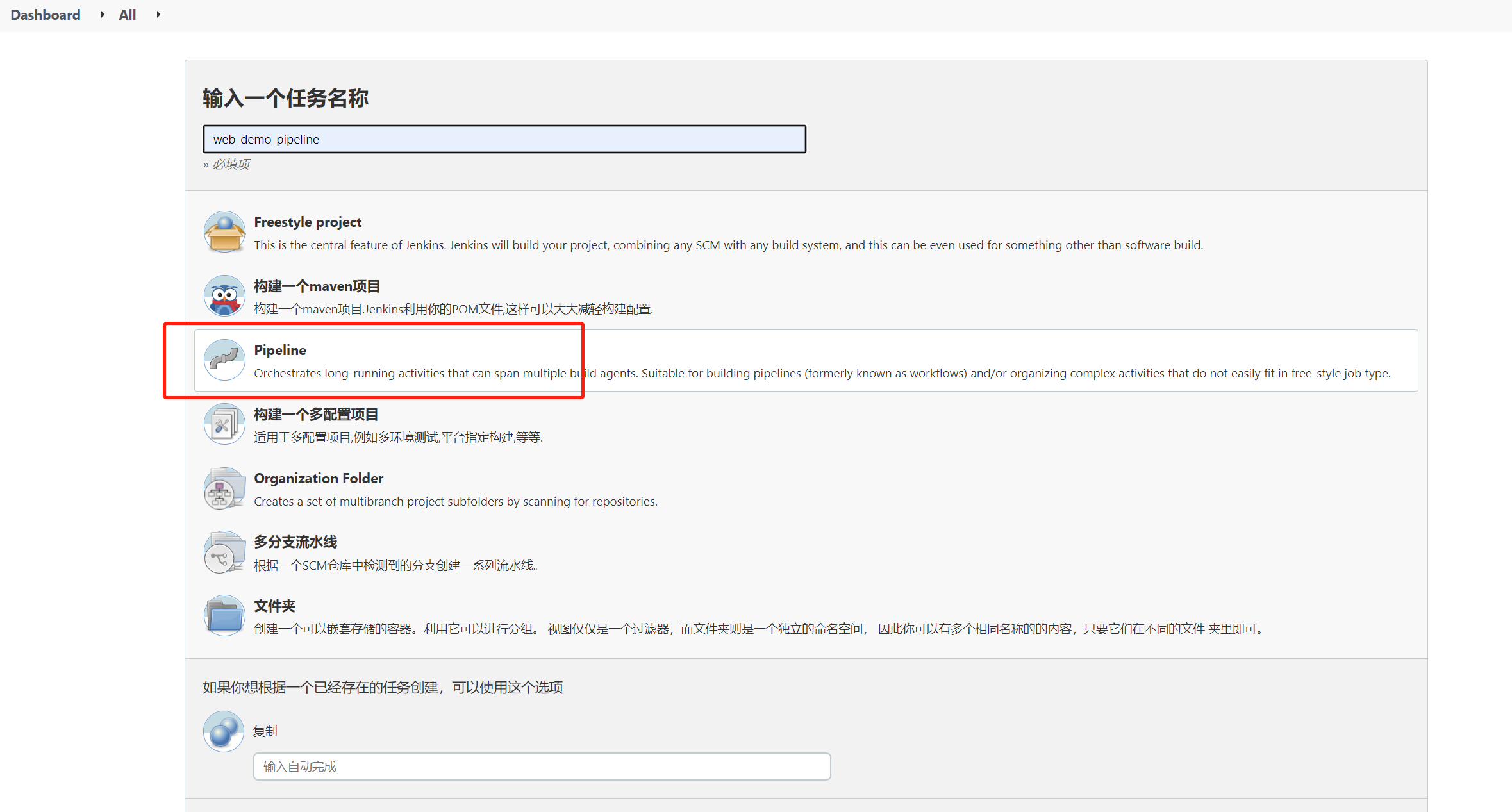Click the copy (复制) spheres icon
The image size is (1512, 812).
224,731
